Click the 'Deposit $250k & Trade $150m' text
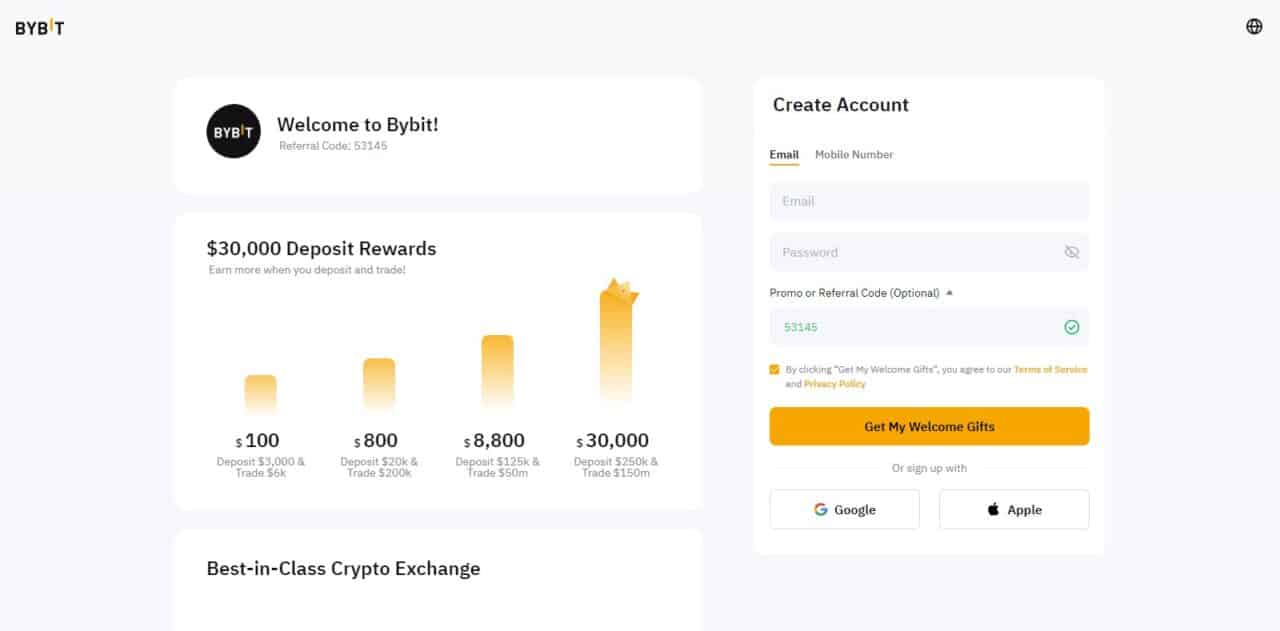The height and width of the screenshot is (631, 1280). (616, 467)
